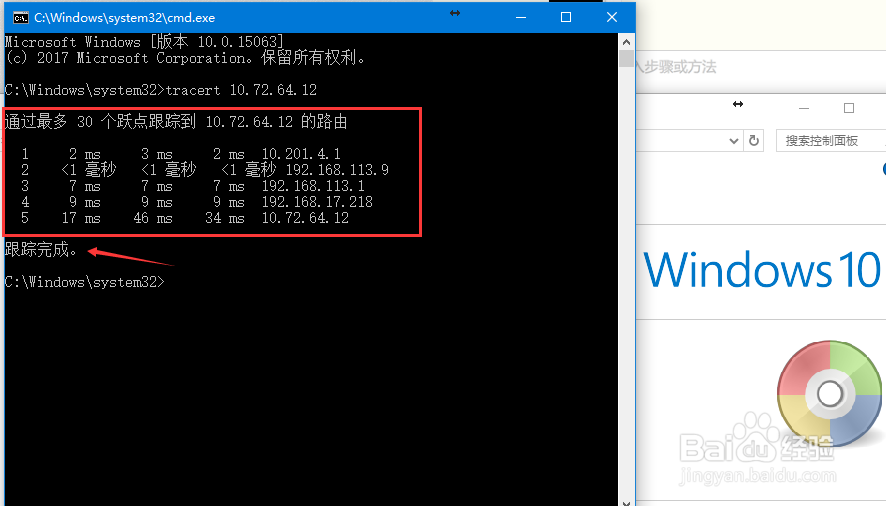886x506 pixels.
Task: Minimize the cmd.exe window
Action: [521, 18]
